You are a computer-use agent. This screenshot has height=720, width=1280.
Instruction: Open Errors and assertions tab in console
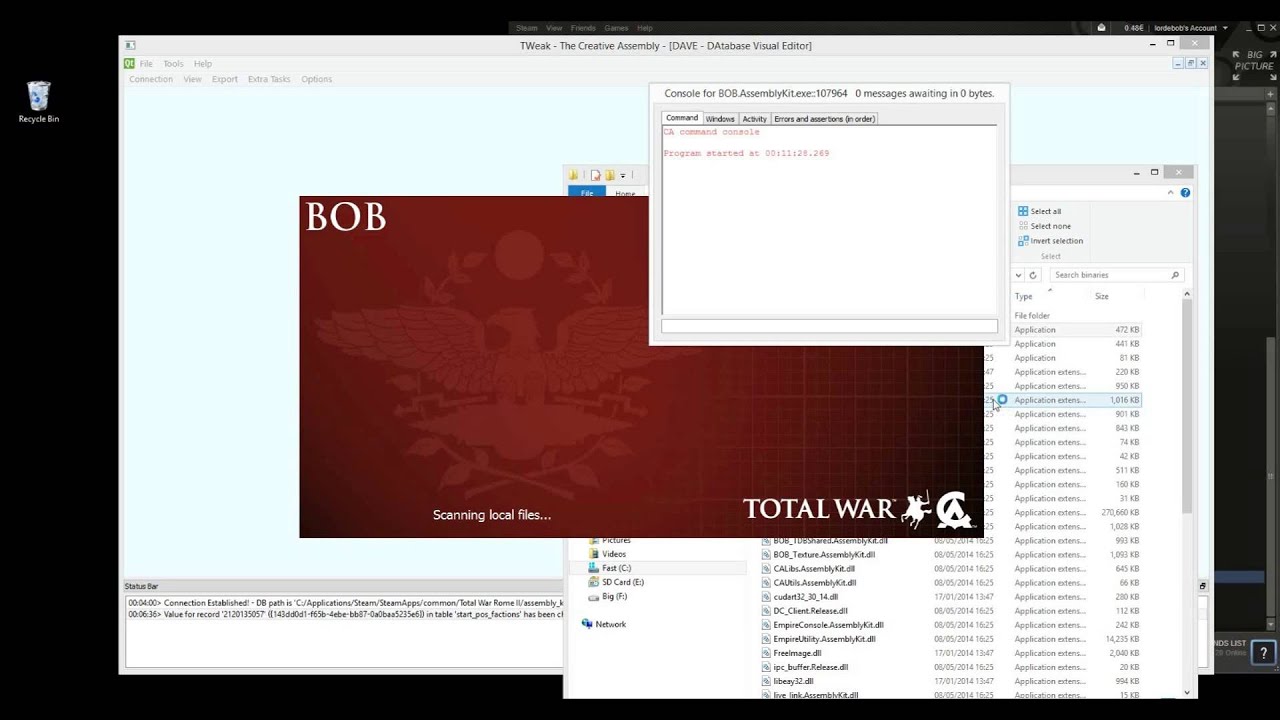pos(825,119)
